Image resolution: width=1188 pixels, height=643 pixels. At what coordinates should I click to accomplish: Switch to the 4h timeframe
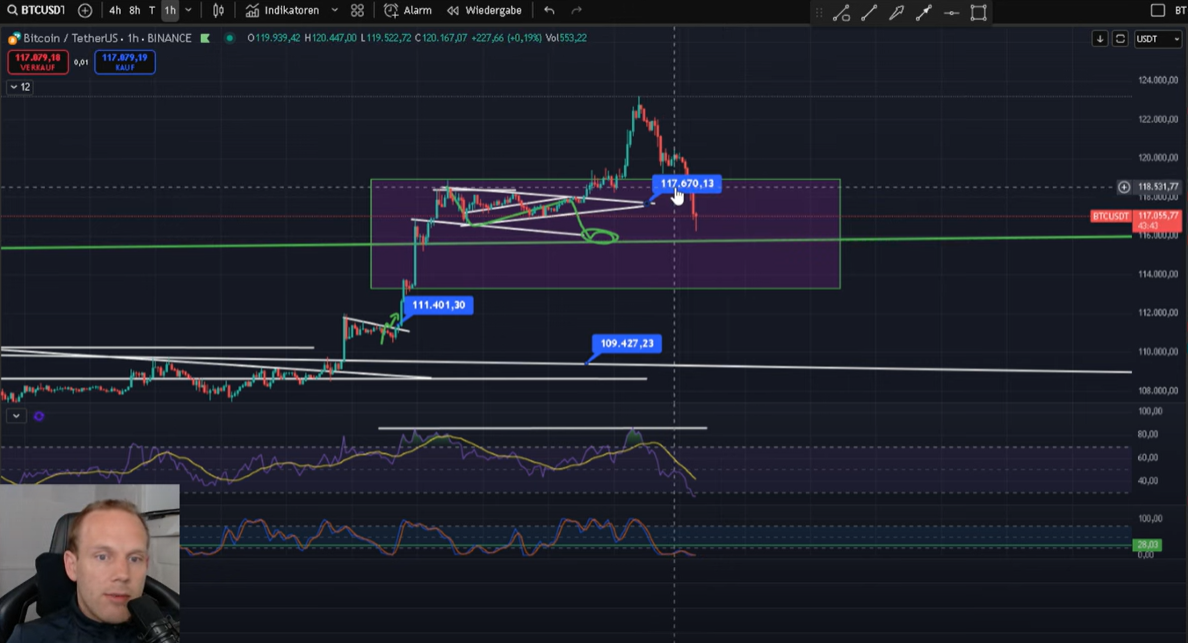(115, 11)
